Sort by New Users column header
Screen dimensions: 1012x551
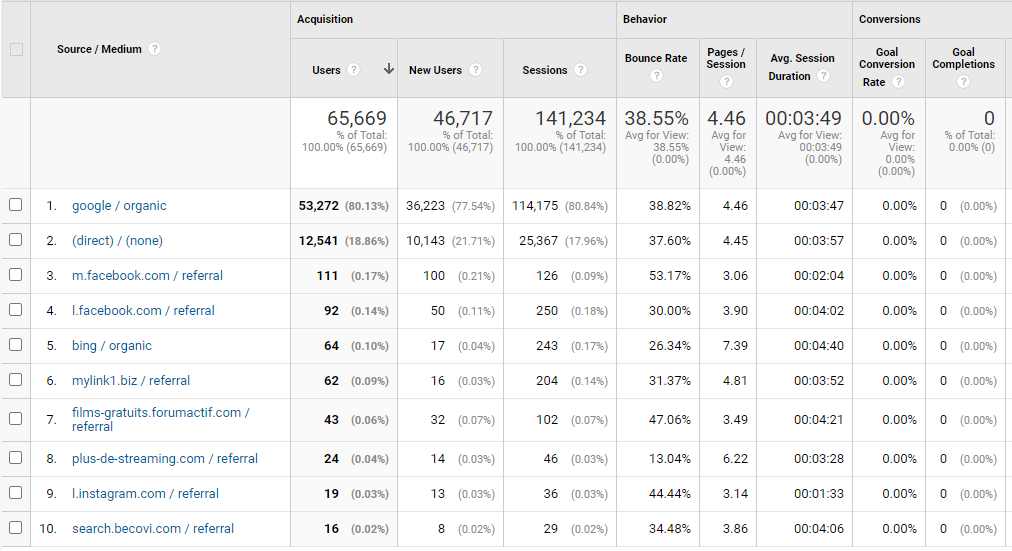435,70
